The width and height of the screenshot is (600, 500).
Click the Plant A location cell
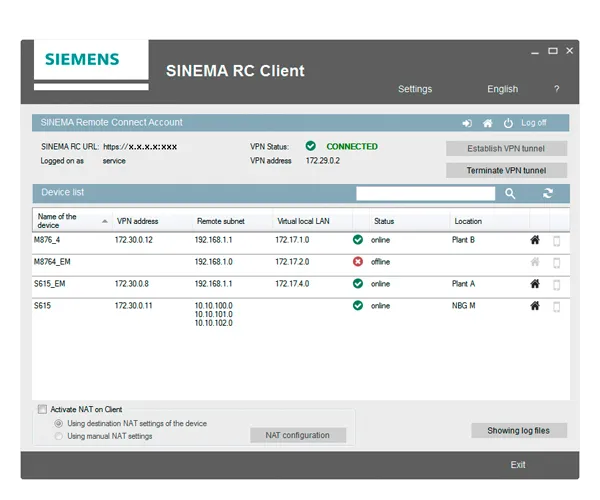pos(463,283)
